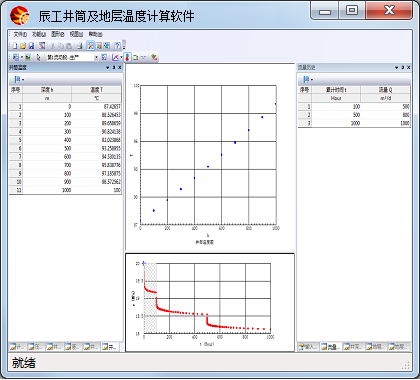This screenshot has height=380, width=420.
Task: Open right panel's notebook icon dropdown
Action: click(x=308, y=79)
